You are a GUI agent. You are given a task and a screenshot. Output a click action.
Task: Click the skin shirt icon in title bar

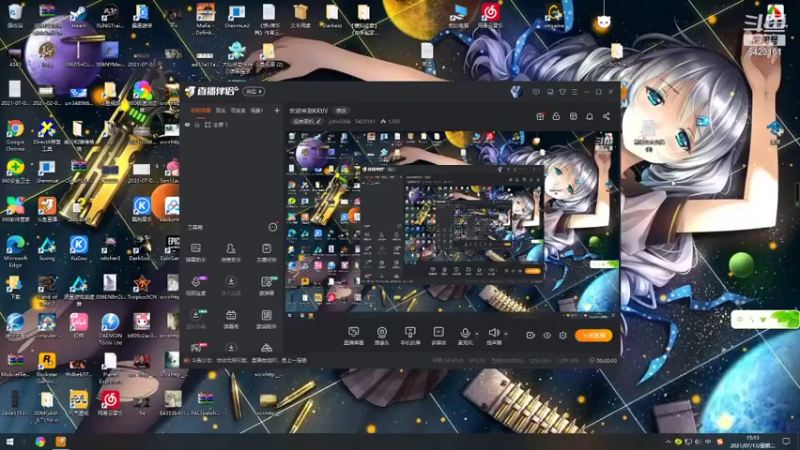(x=562, y=92)
